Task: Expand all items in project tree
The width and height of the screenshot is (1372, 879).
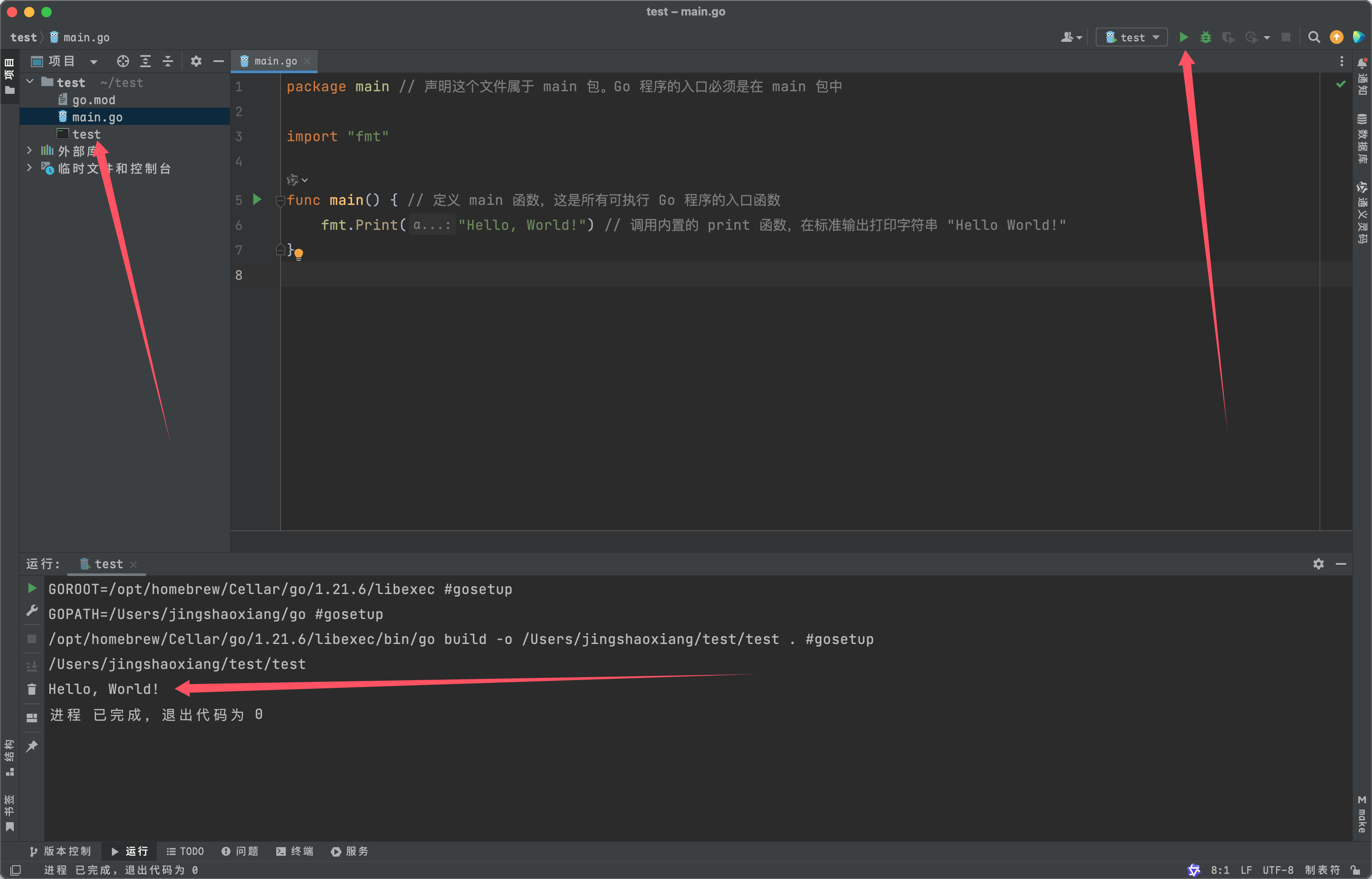Action: point(145,61)
